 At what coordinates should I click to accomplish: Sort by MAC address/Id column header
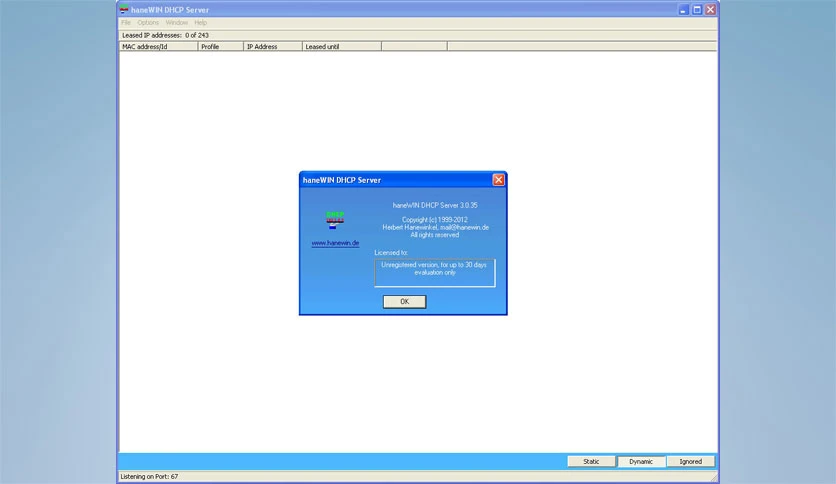pos(158,46)
